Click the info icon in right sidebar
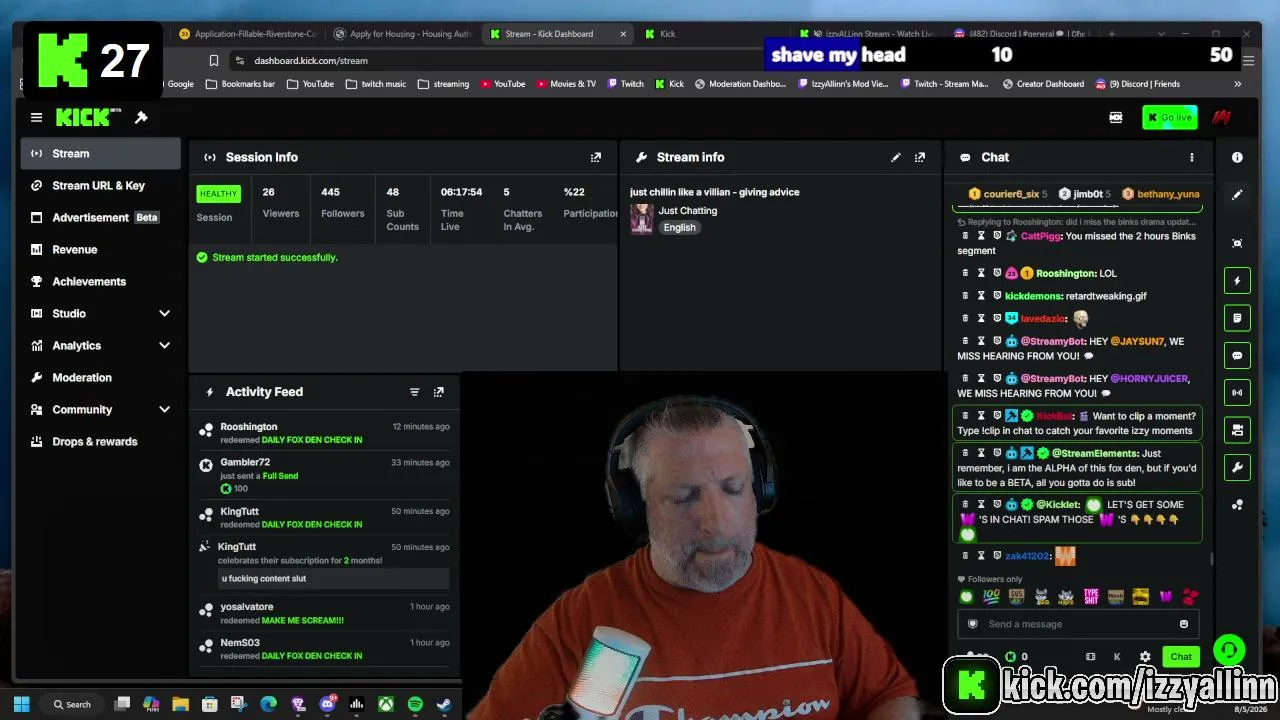 1237,157
